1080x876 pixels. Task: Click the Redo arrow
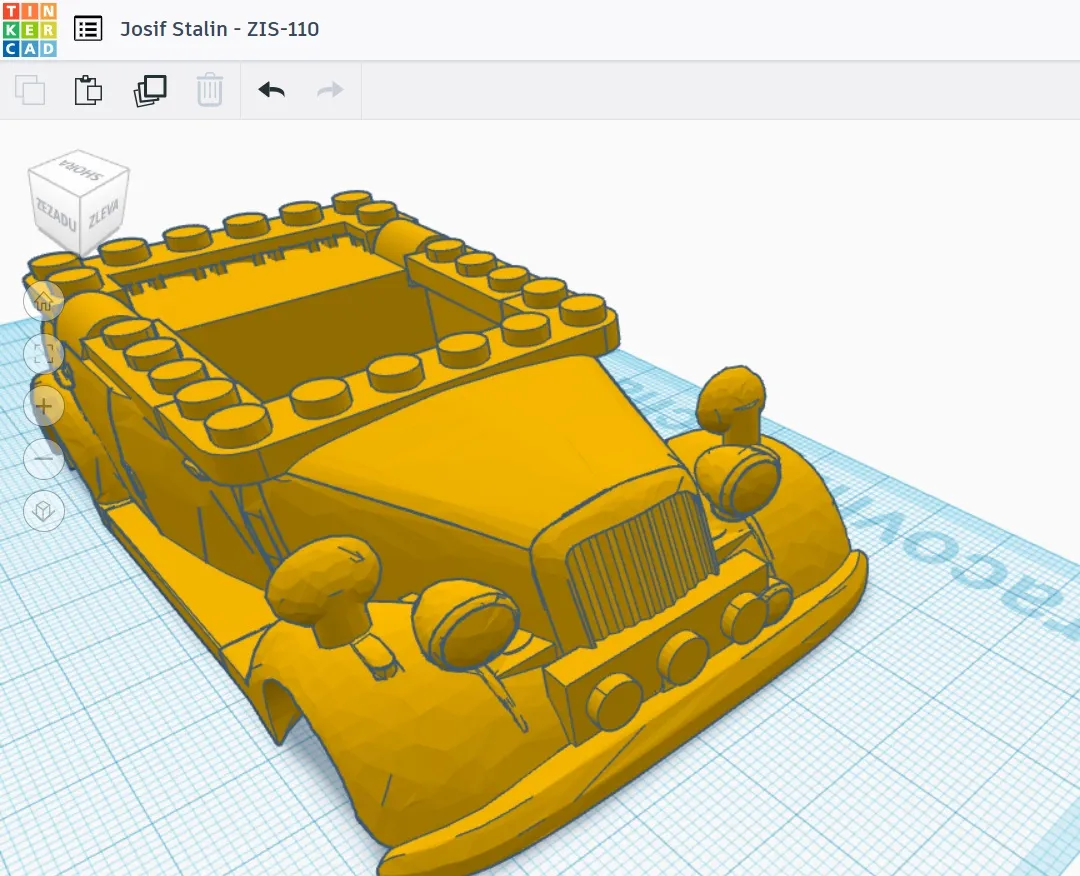[x=330, y=90]
